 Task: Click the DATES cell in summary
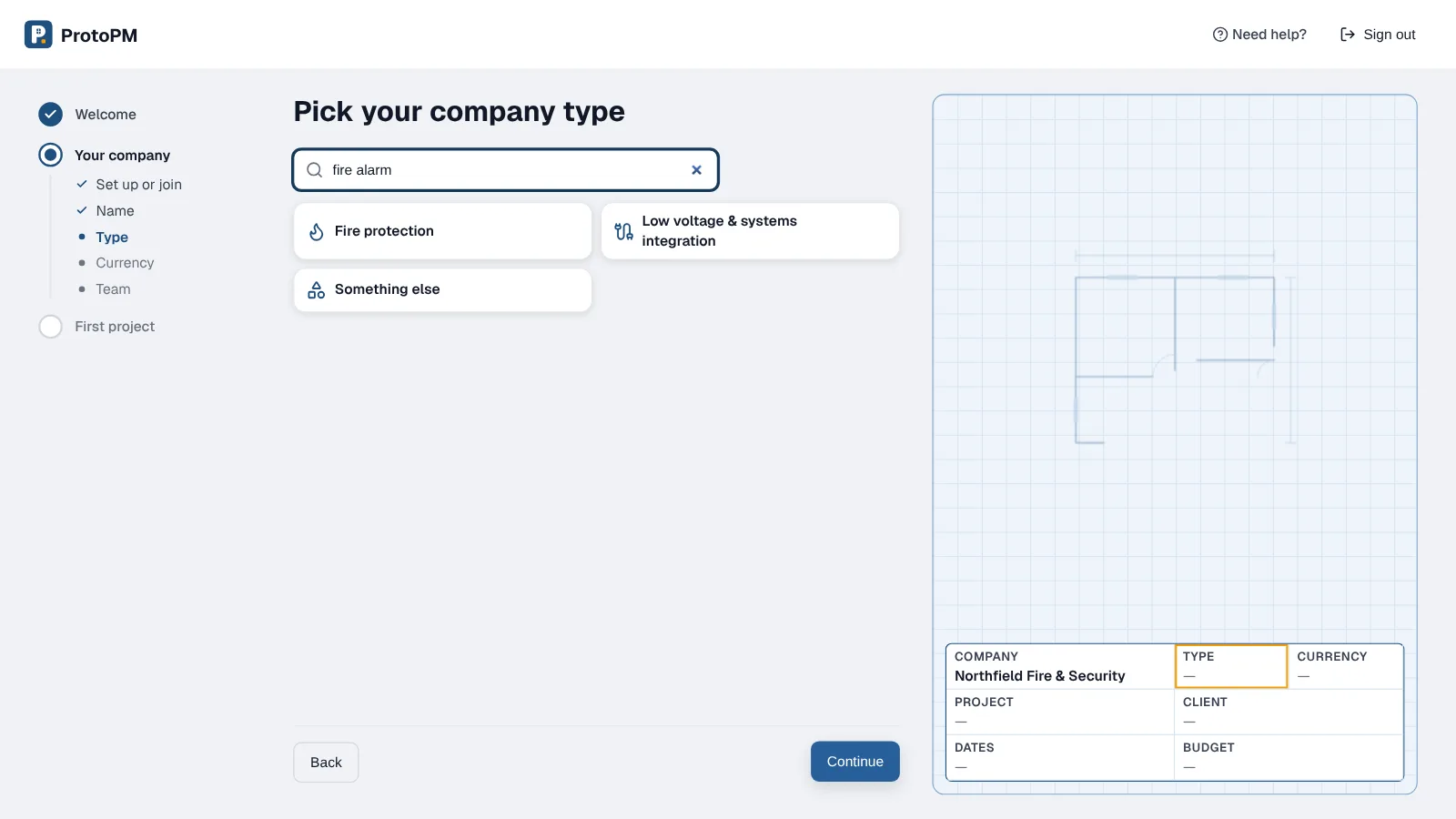click(1060, 757)
